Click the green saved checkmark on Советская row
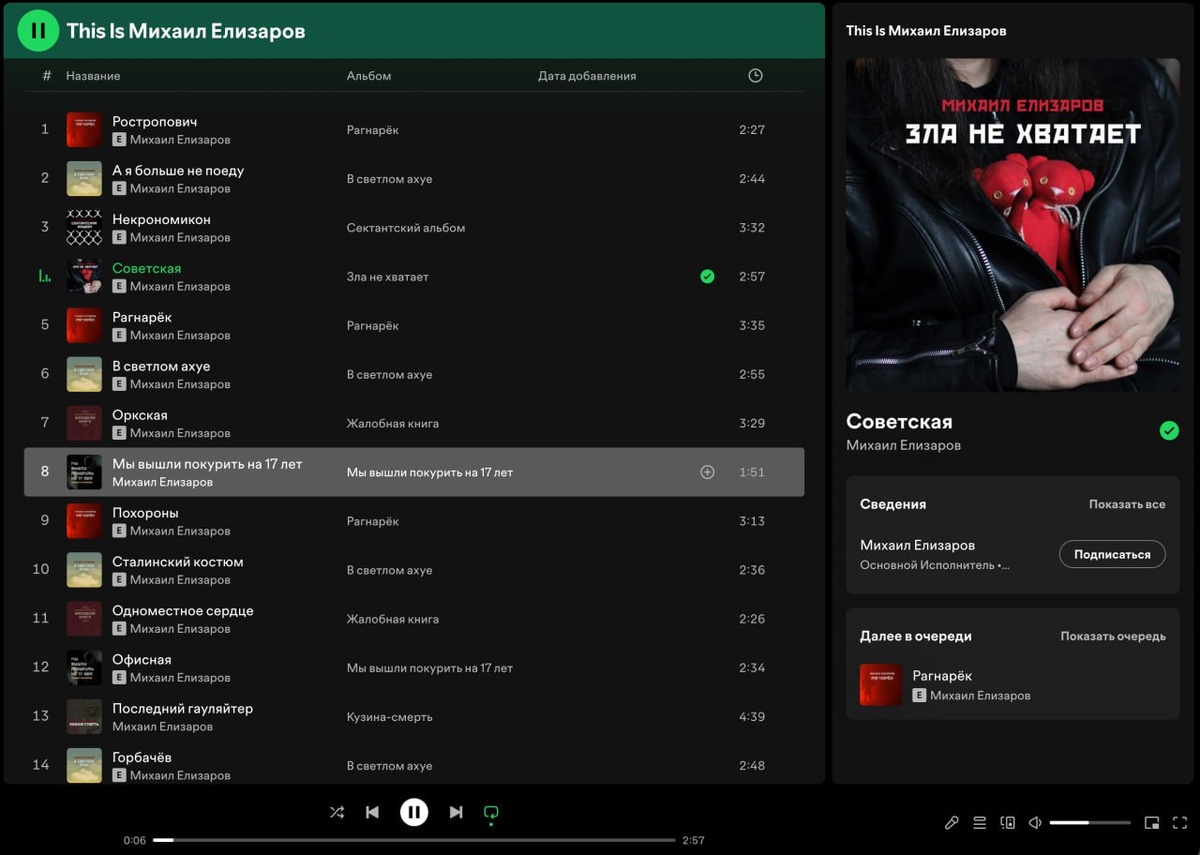1200x855 pixels. pyautogui.click(x=707, y=276)
